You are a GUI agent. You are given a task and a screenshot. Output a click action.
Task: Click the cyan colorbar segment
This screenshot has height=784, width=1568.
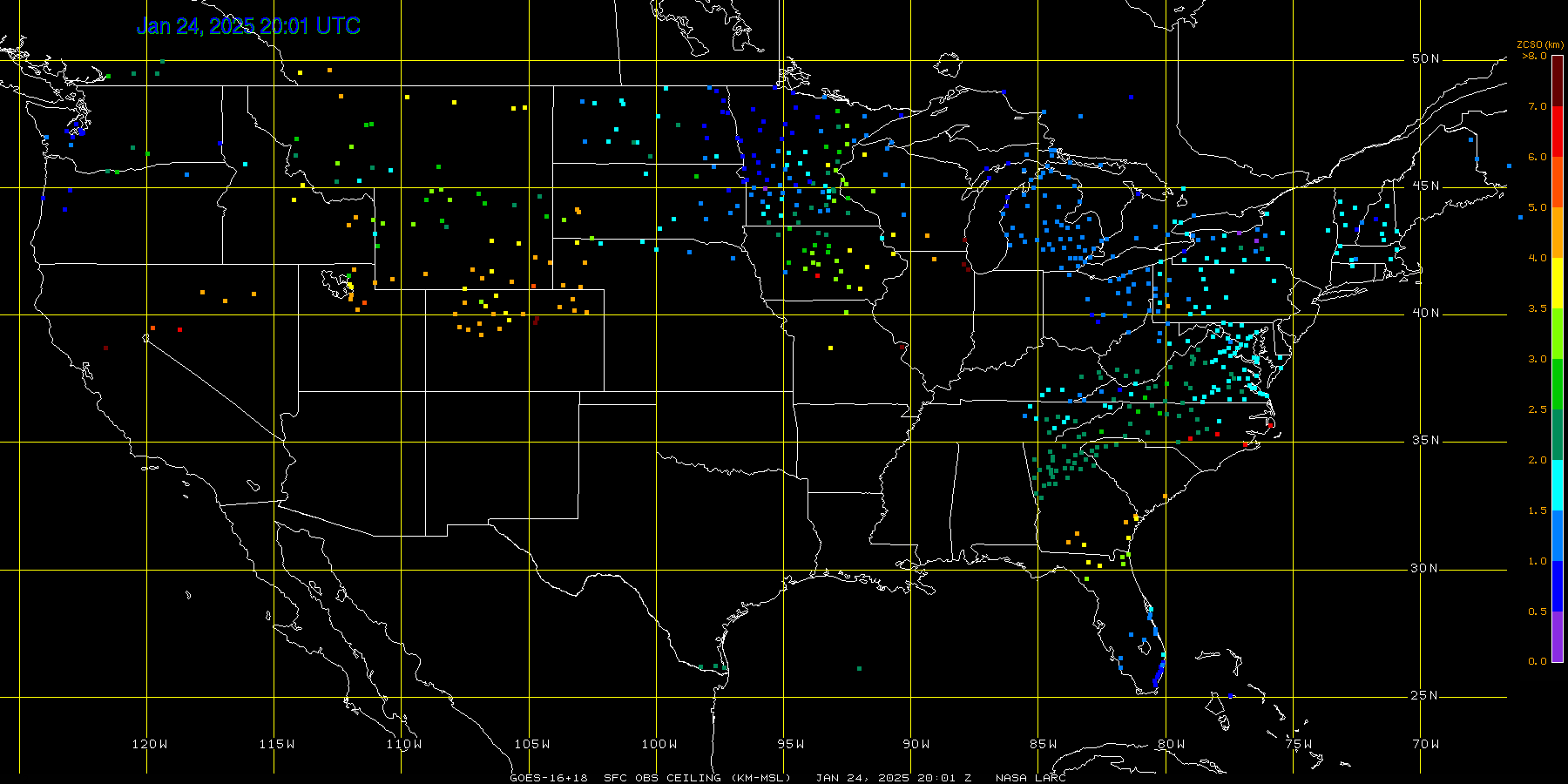tap(1558, 485)
